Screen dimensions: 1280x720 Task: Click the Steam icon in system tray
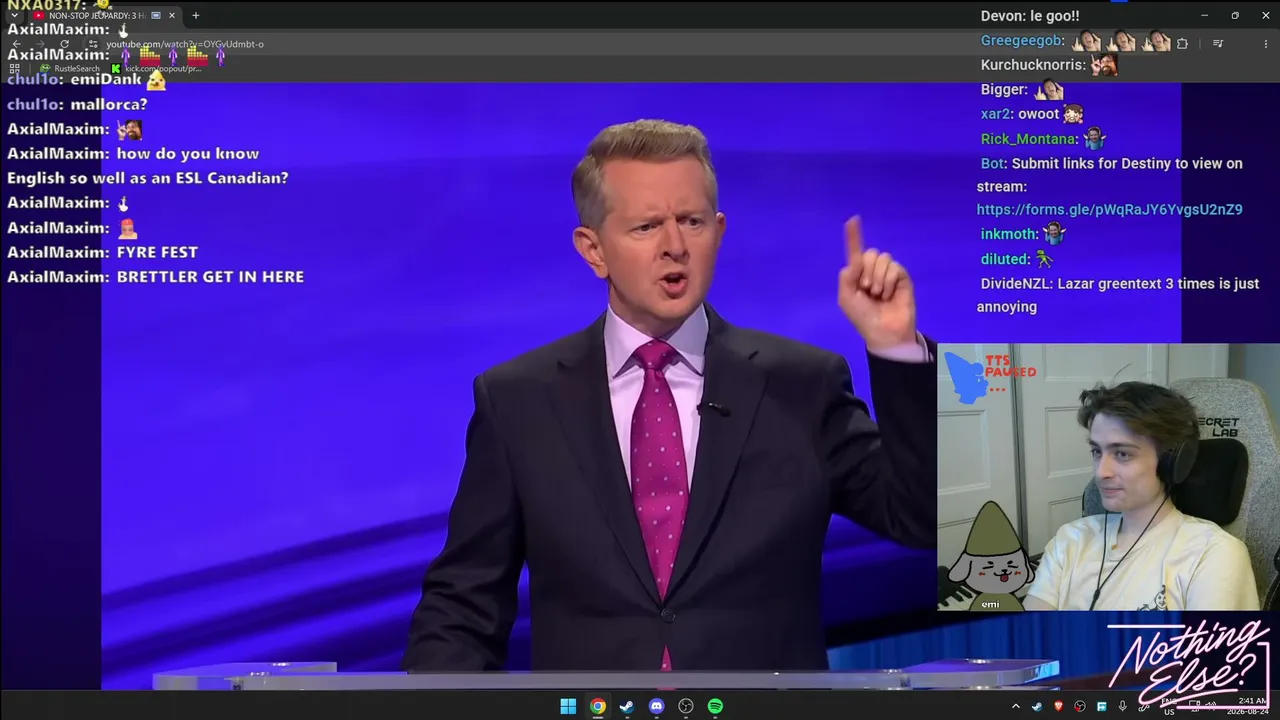pos(1037,706)
